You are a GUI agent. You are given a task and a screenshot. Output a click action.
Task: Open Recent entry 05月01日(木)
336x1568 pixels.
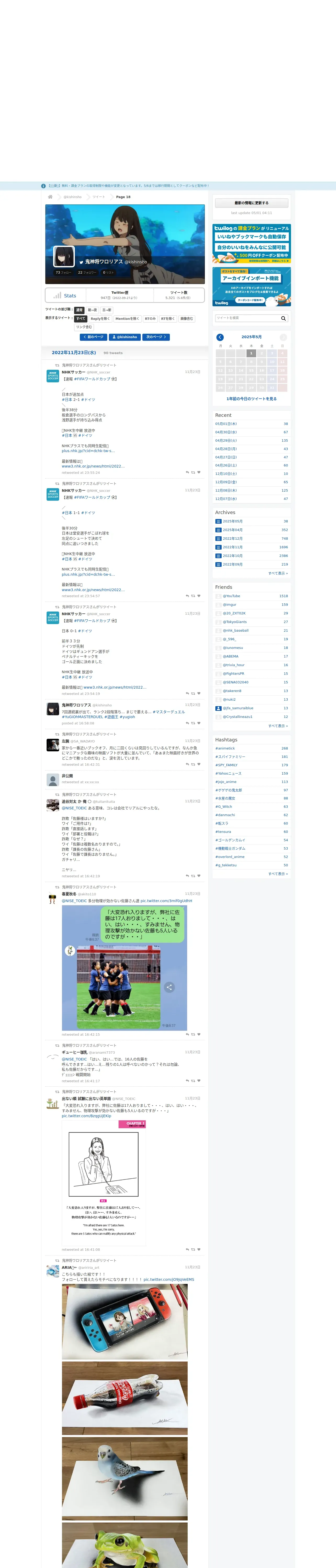[226, 424]
